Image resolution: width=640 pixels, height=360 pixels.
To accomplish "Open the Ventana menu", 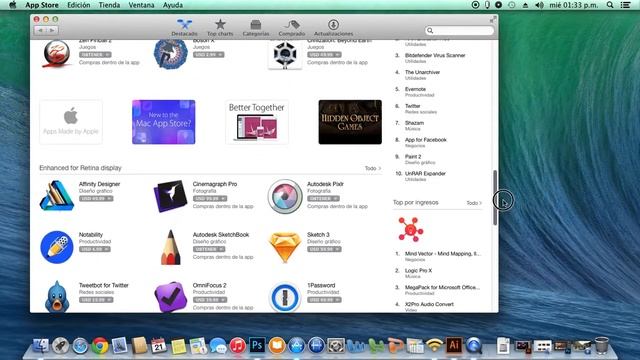I will point(141,5).
